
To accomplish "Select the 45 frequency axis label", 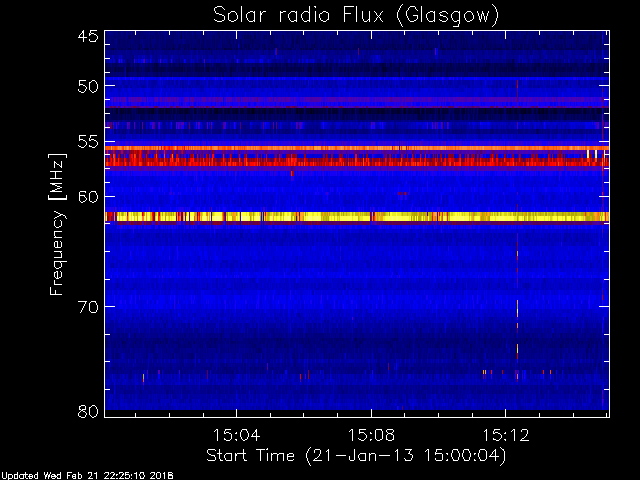I will click(x=88, y=36).
